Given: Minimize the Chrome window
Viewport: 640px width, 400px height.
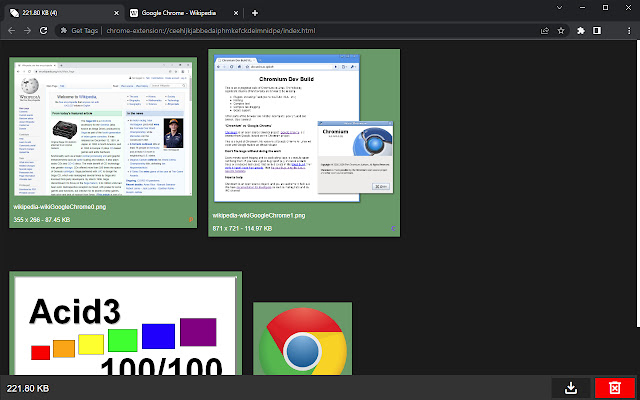Looking at the screenshot, I should pos(582,7).
